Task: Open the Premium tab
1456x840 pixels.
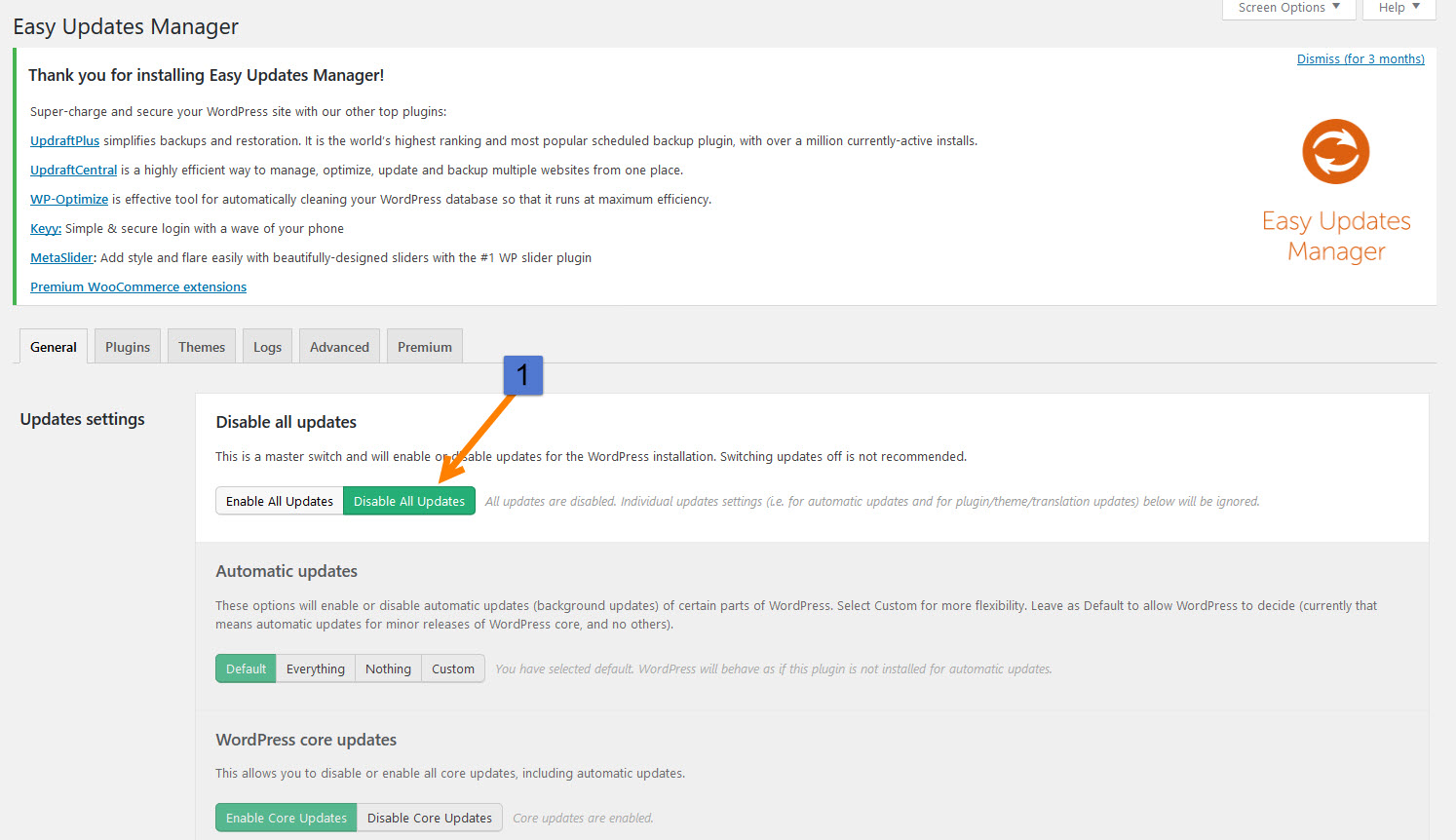Action: (425, 347)
